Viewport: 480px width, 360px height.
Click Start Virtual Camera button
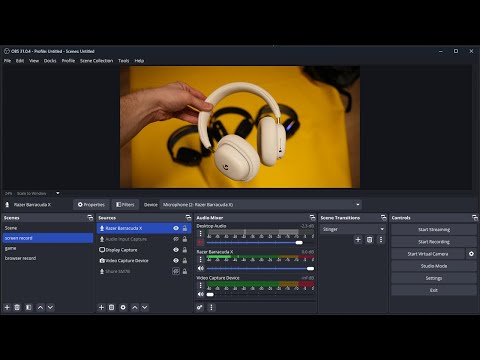click(428, 254)
